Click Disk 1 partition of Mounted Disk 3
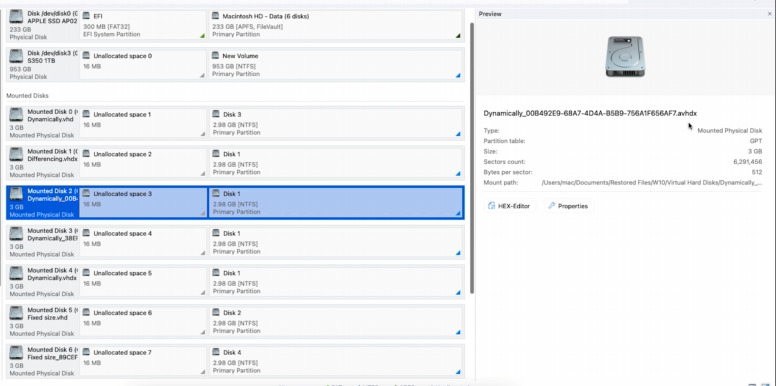The width and height of the screenshot is (776, 386). [x=336, y=241]
